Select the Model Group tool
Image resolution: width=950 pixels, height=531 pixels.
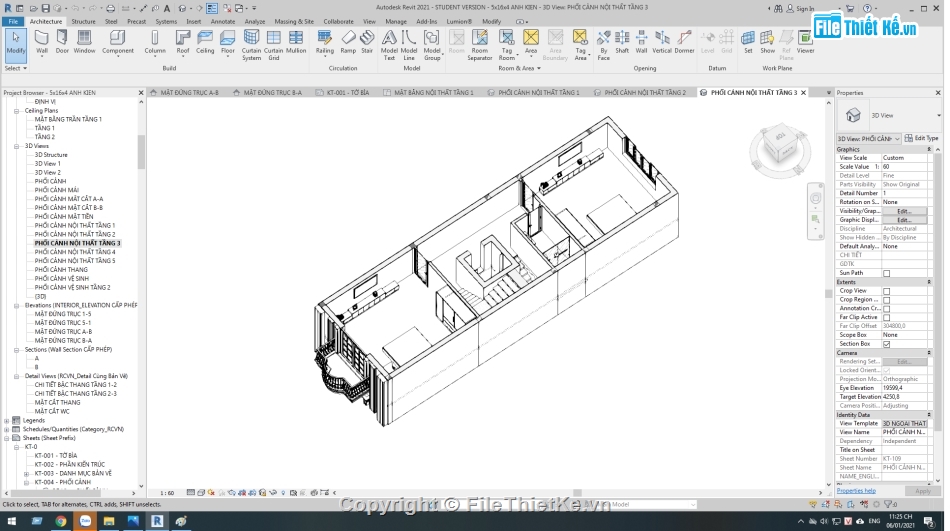click(432, 45)
